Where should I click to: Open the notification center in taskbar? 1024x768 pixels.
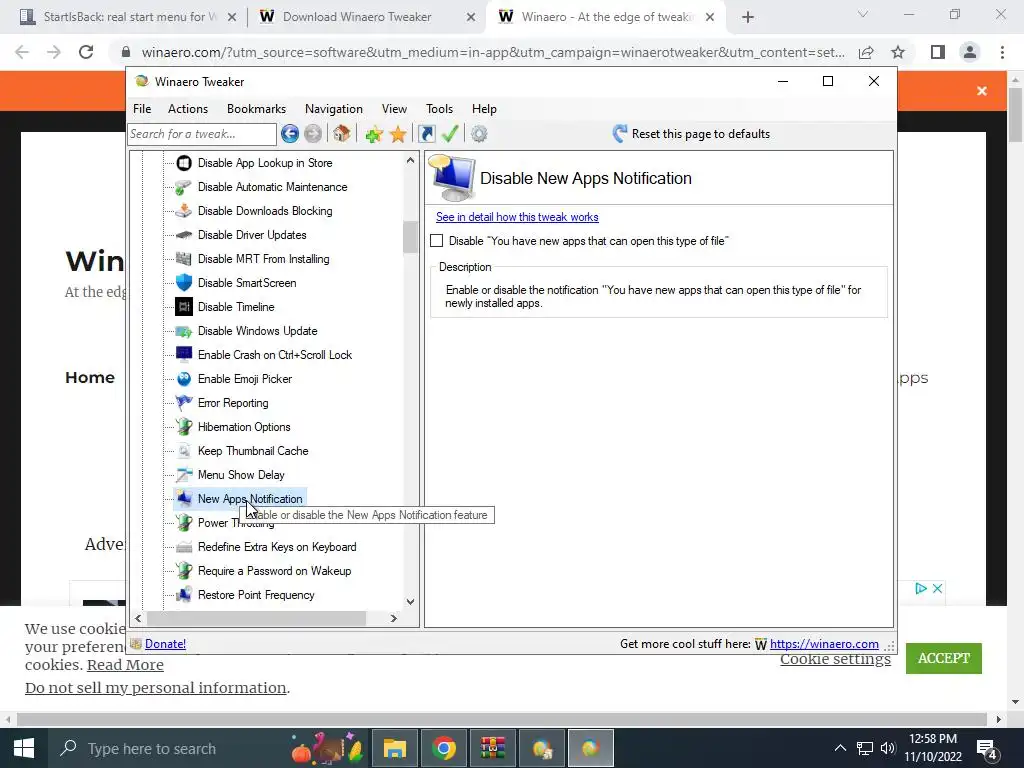986,748
